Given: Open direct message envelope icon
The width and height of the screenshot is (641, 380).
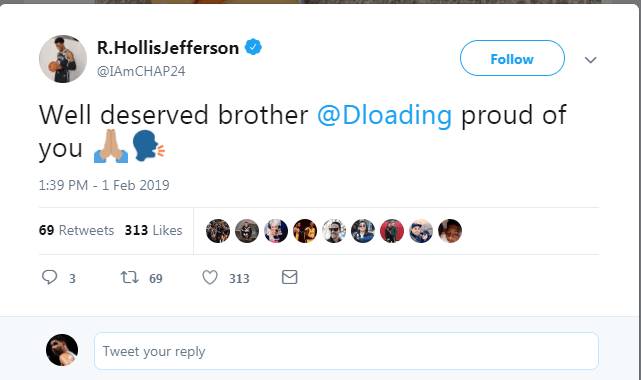Looking at the screenshot, I should point(289,277).
